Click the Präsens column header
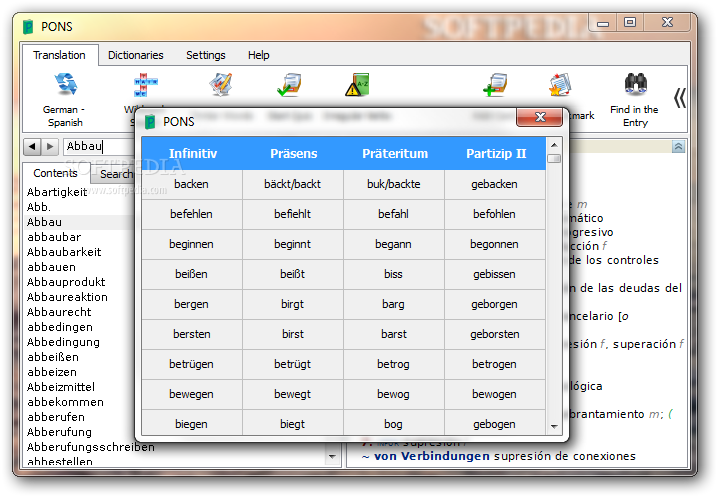Image resolution: width=718 pixels, height=497 pixels. (294, 153)
